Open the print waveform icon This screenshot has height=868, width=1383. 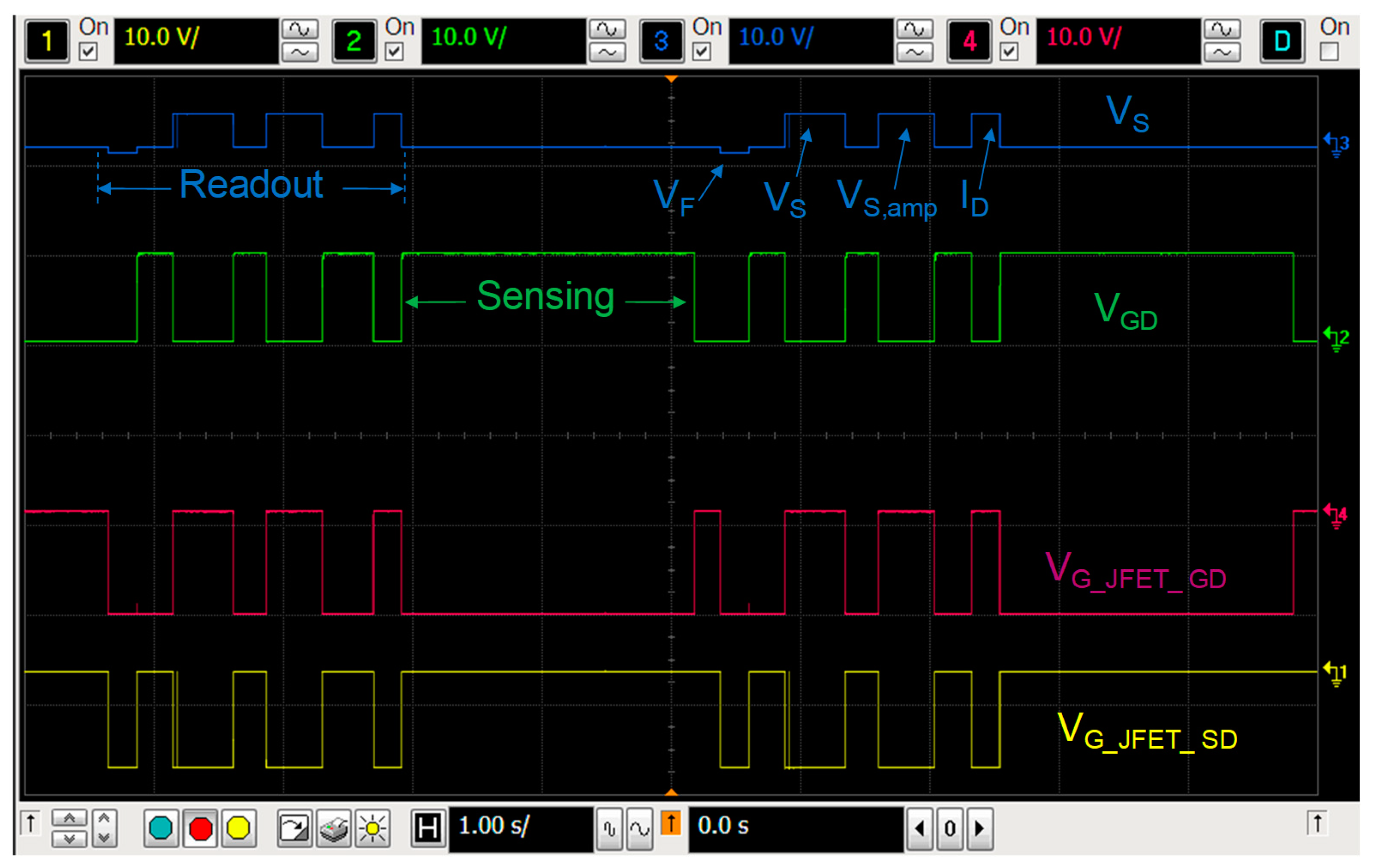(334, 827)
